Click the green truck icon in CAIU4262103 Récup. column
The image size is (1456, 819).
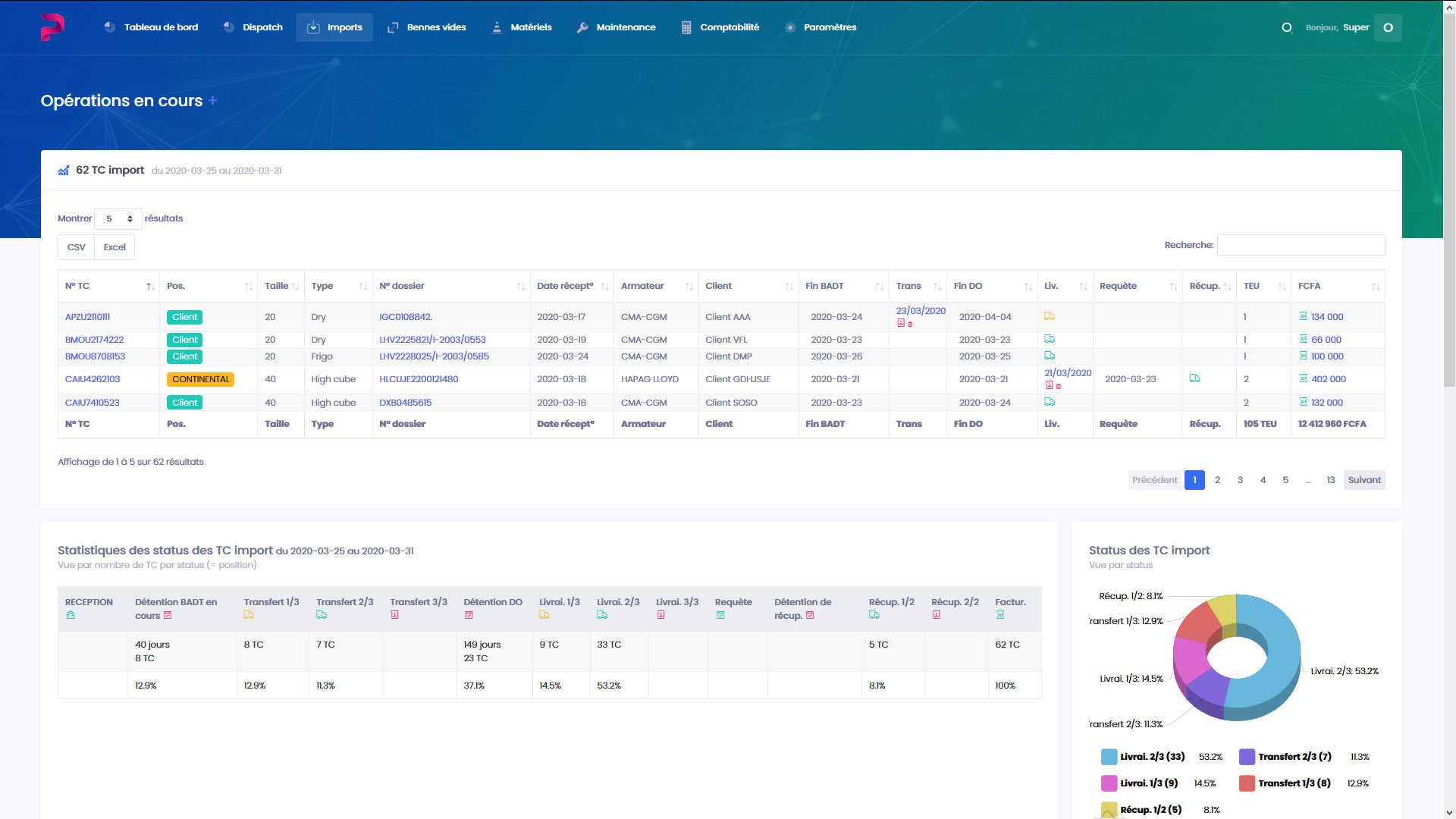pos(1195,378)
